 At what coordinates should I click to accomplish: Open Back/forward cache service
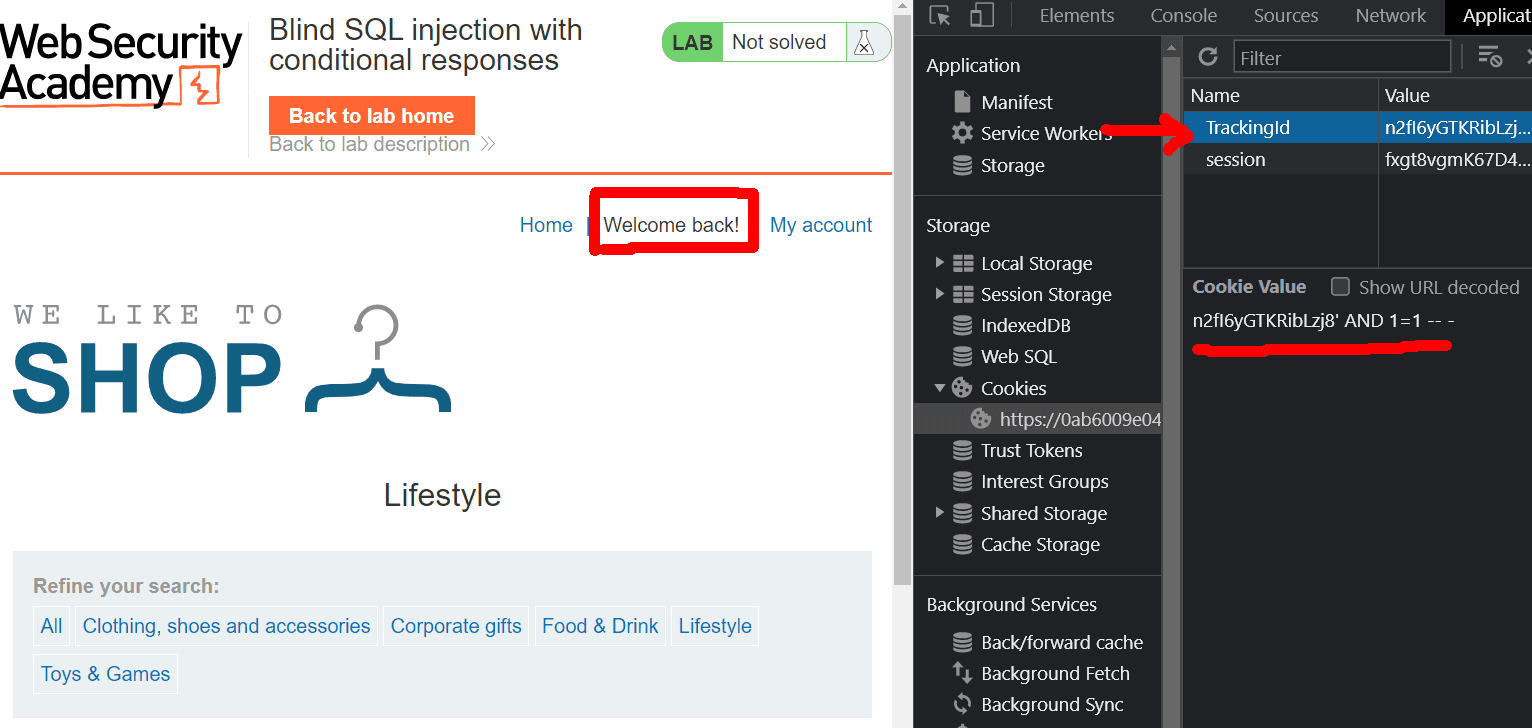(1062, 642)
